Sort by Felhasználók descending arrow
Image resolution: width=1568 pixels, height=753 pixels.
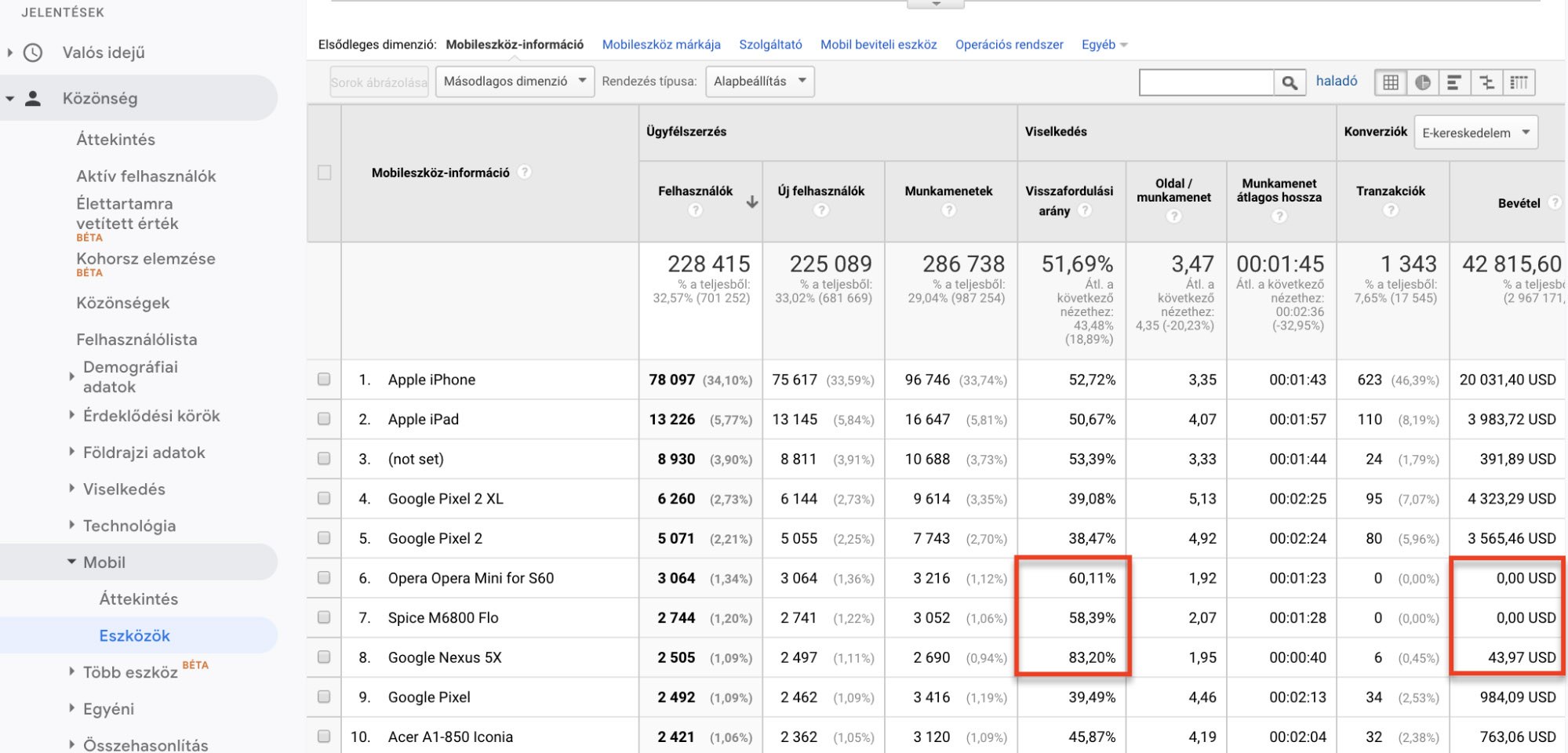[x=751, y=202]
